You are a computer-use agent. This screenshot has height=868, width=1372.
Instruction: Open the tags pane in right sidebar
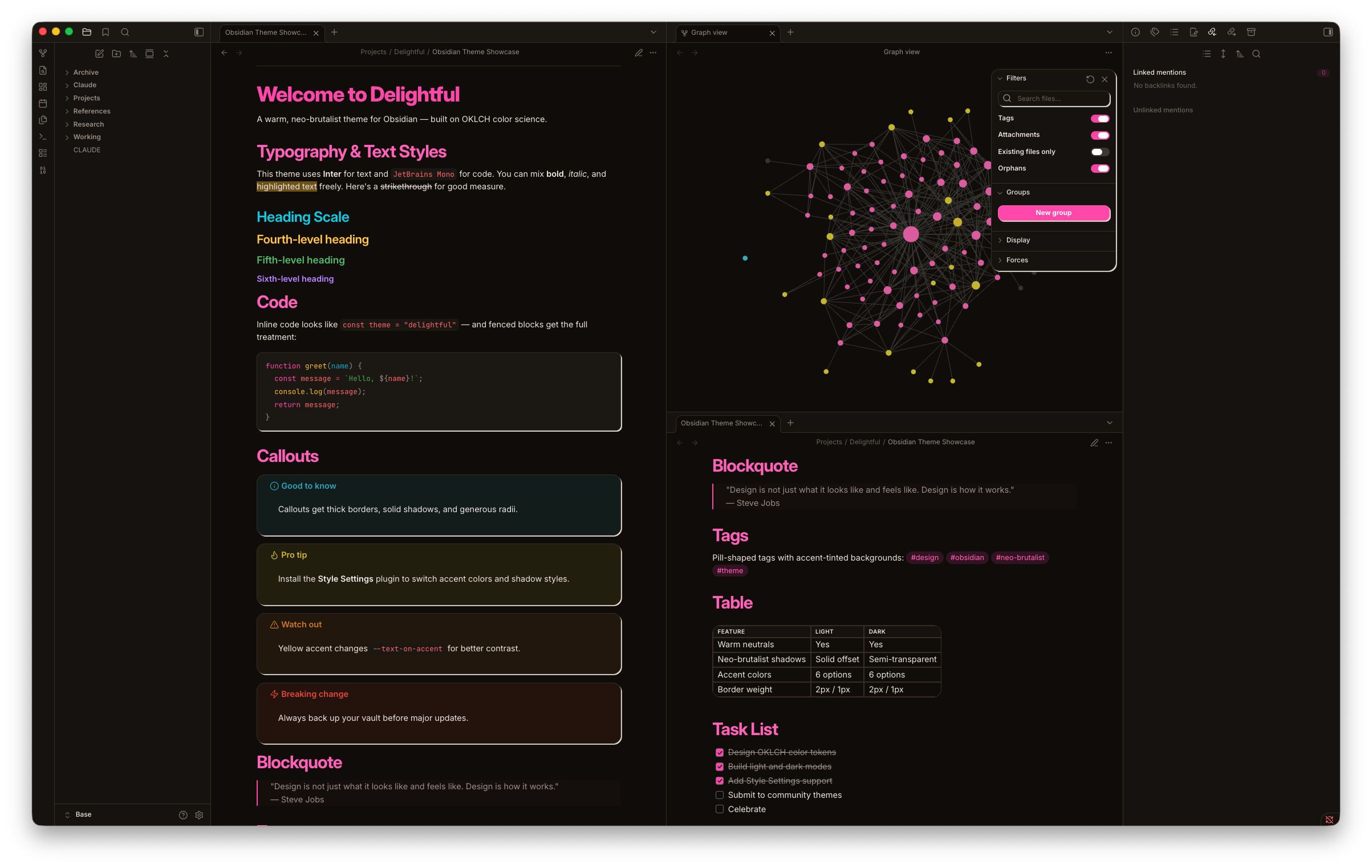[x=1155, y=32]
